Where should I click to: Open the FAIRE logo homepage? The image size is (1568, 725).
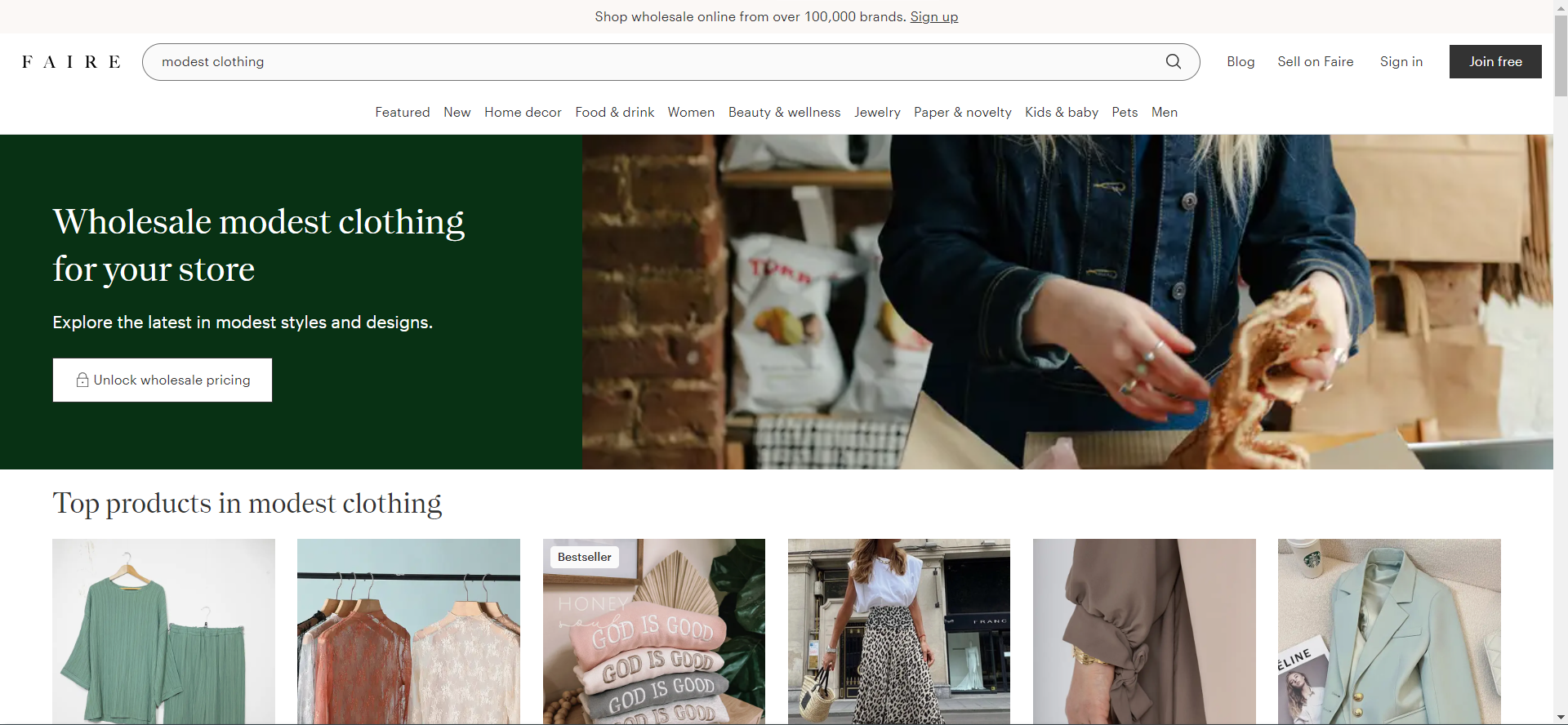pos(71,62)
